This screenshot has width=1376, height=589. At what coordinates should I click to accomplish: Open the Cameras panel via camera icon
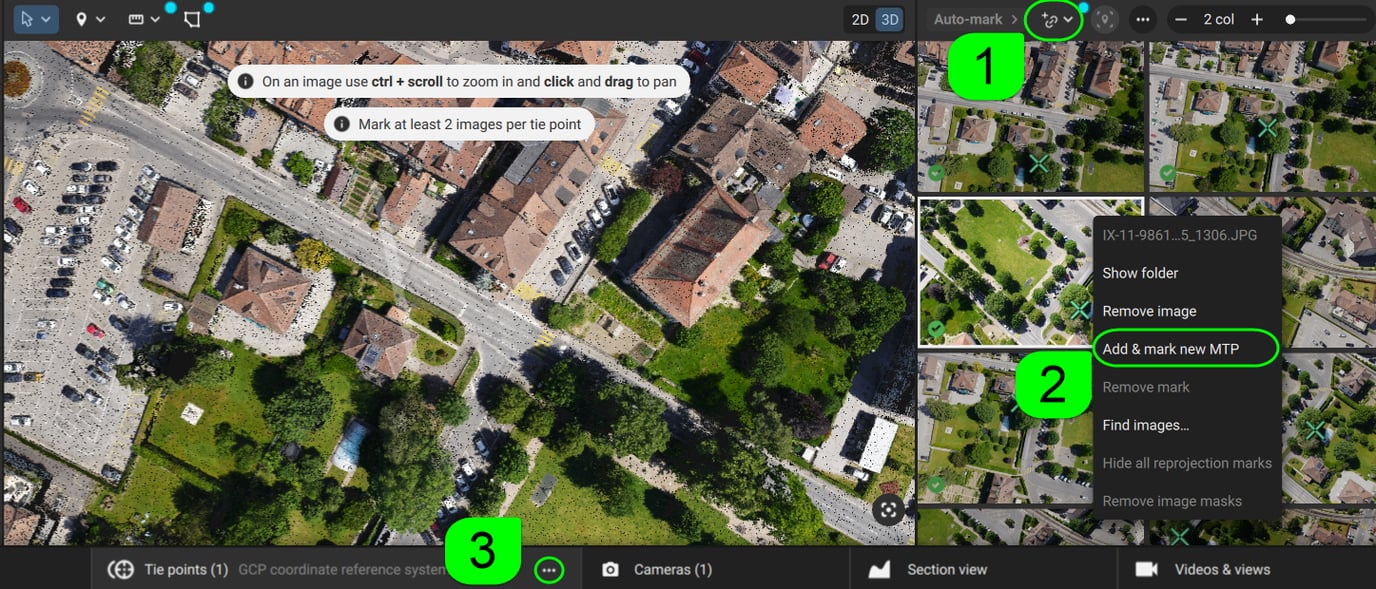611,570
